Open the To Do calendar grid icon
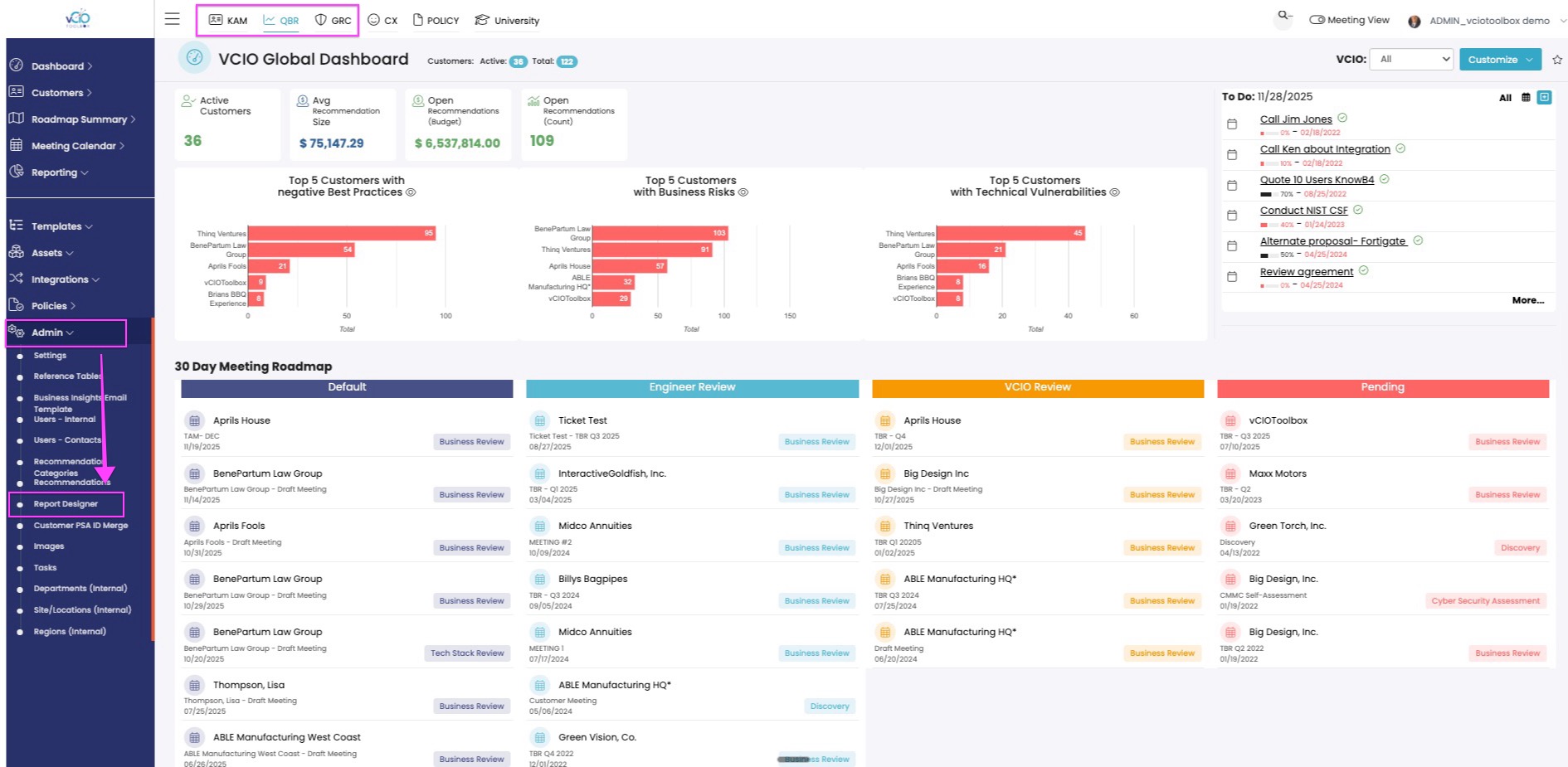 (x=1526, y=98)
